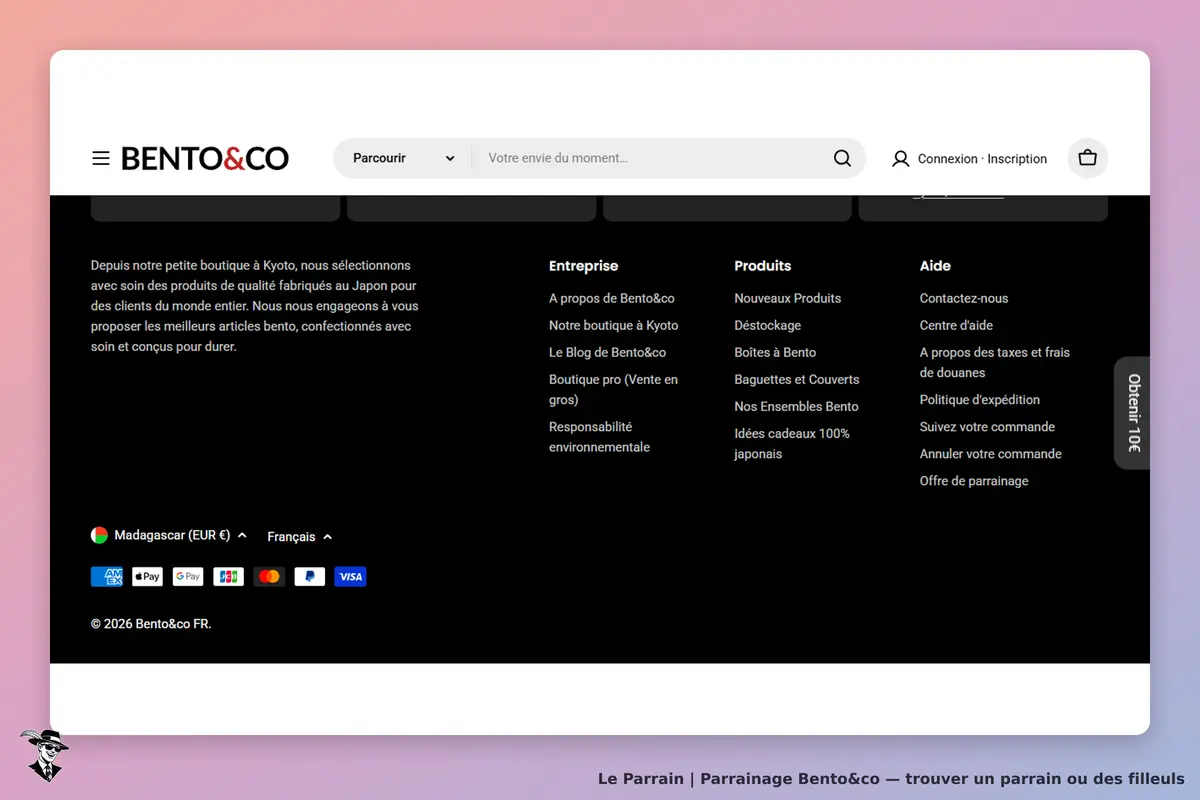This screenshot has height=800, width=1200.
Task: Open 'Déstockage' link
Action: click(x=767, y=325)
